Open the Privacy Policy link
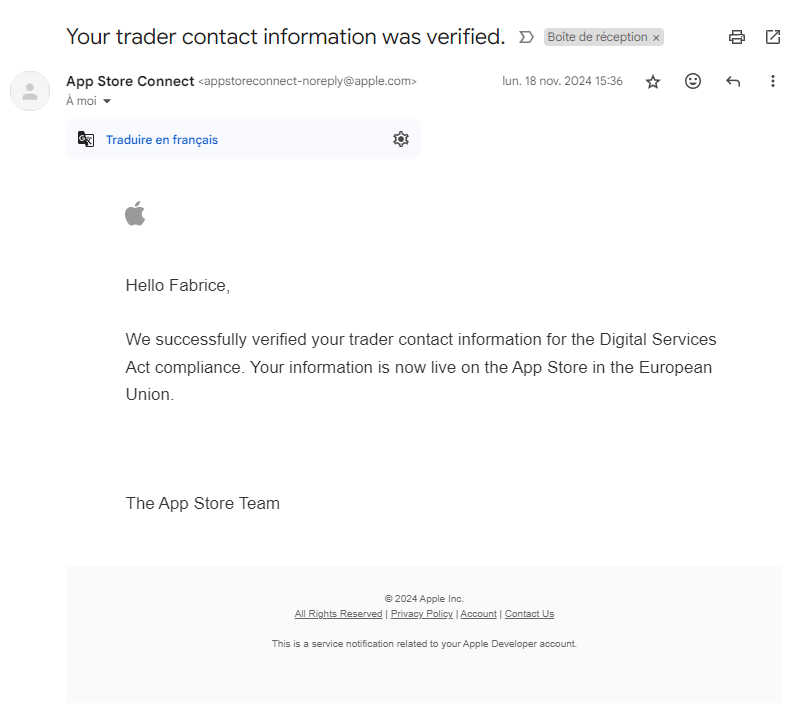The height and width of the screenshot is (708, 801). [x=421, y=613]
